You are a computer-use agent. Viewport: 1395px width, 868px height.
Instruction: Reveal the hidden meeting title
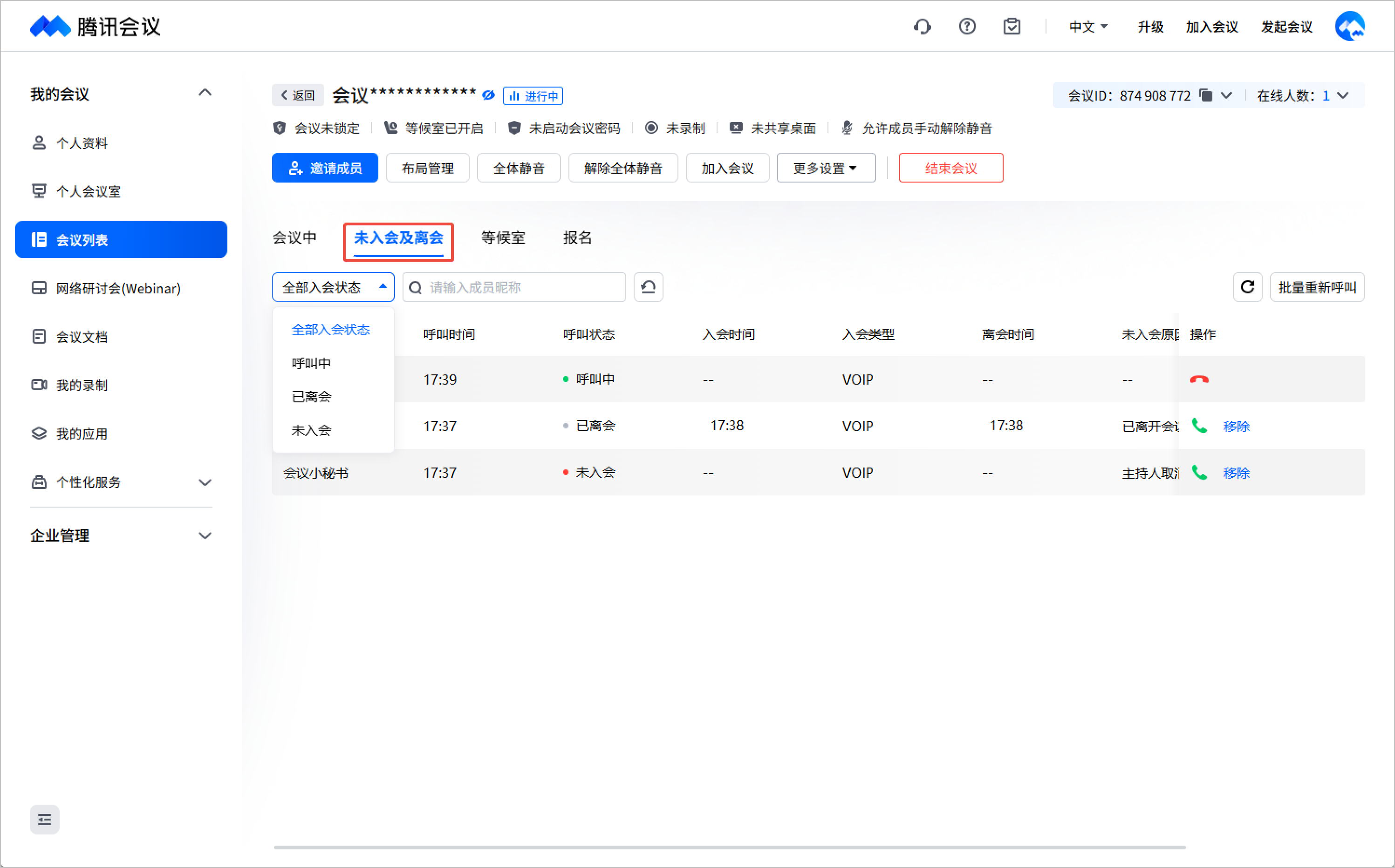[x=488, y=95]
